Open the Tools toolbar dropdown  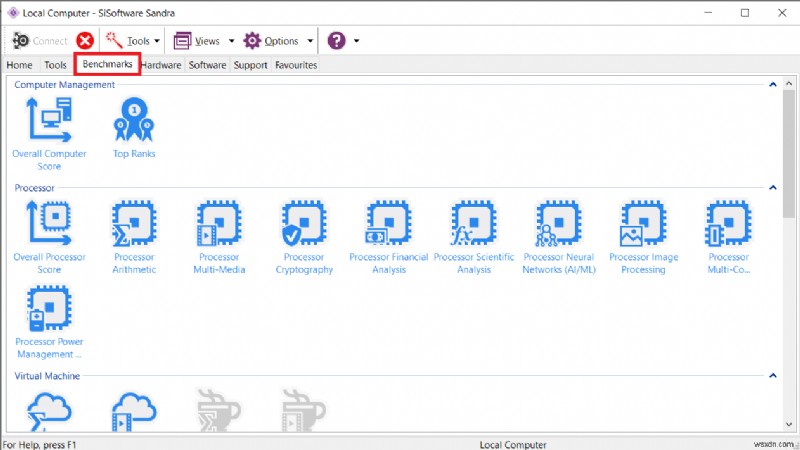coord(133,41)
